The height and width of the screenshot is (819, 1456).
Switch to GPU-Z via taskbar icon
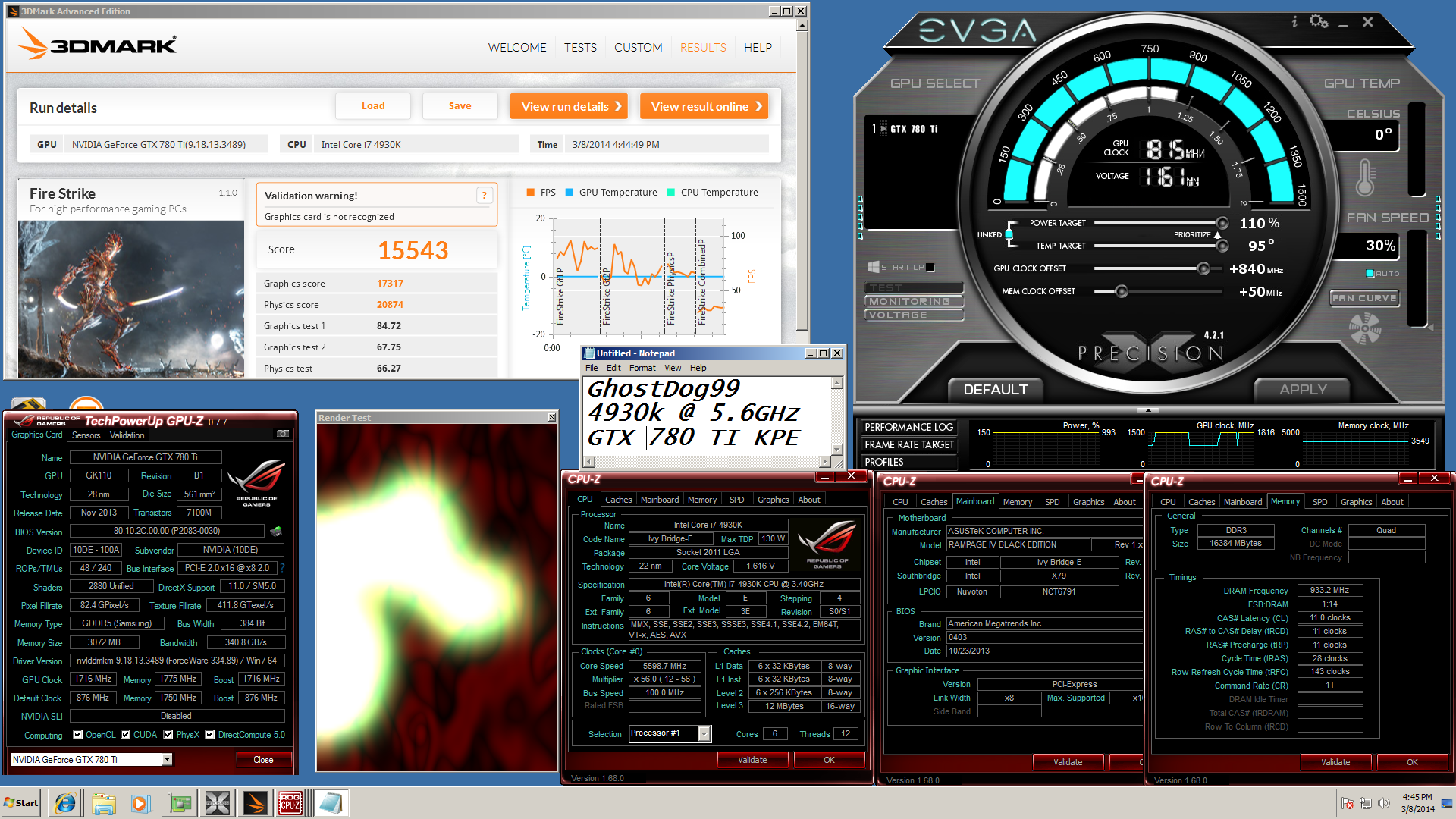180,803
